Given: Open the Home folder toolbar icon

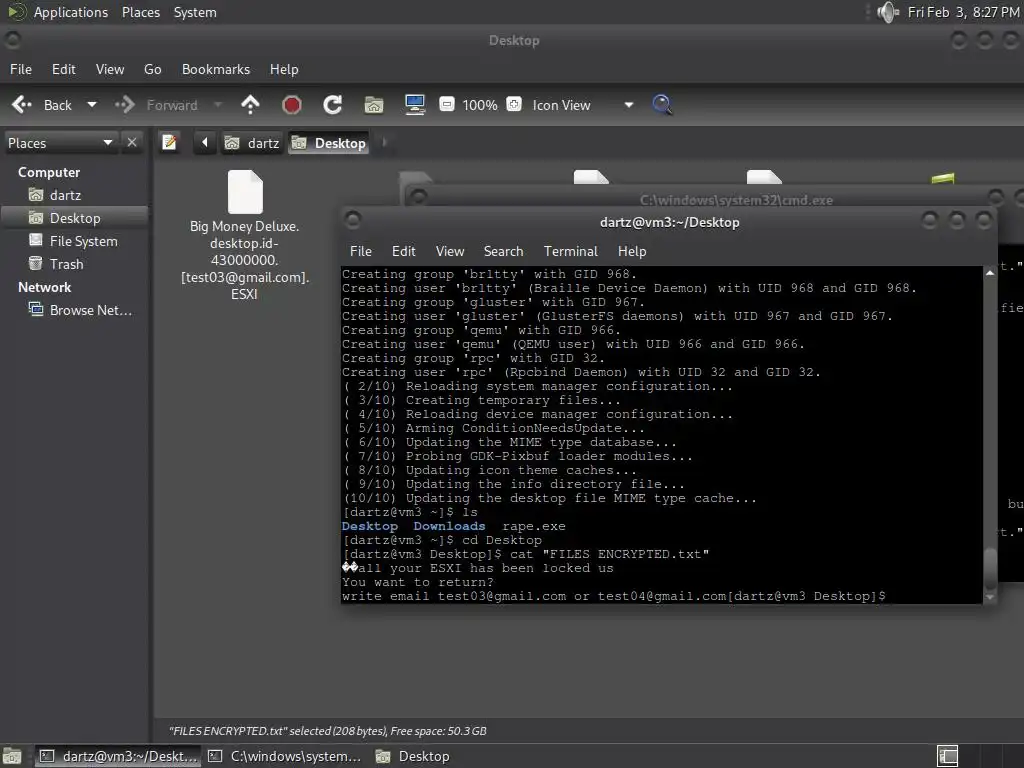Looking at the screenshot, I should (x=374, y=104).
